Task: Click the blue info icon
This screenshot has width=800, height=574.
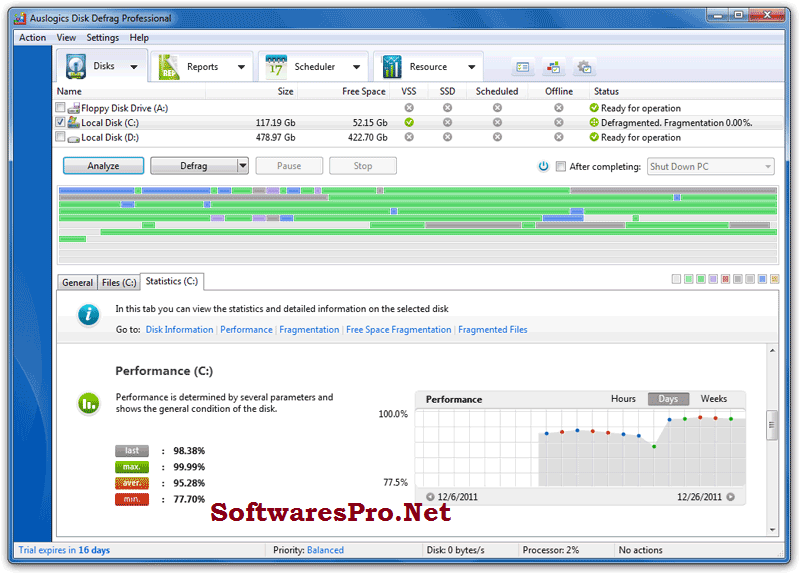Action: click(88, 314)
